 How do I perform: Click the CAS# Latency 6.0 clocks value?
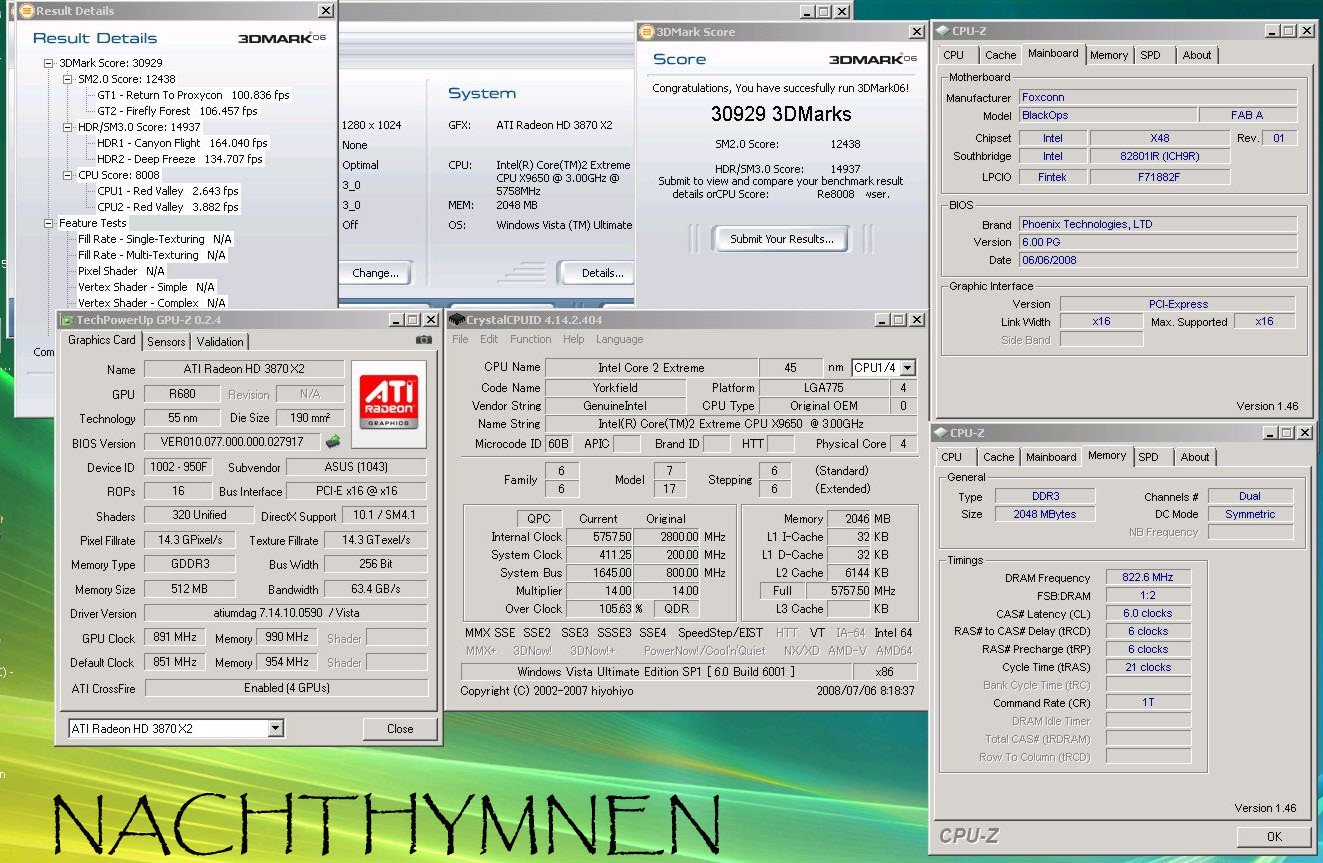tap(1149, 614)
